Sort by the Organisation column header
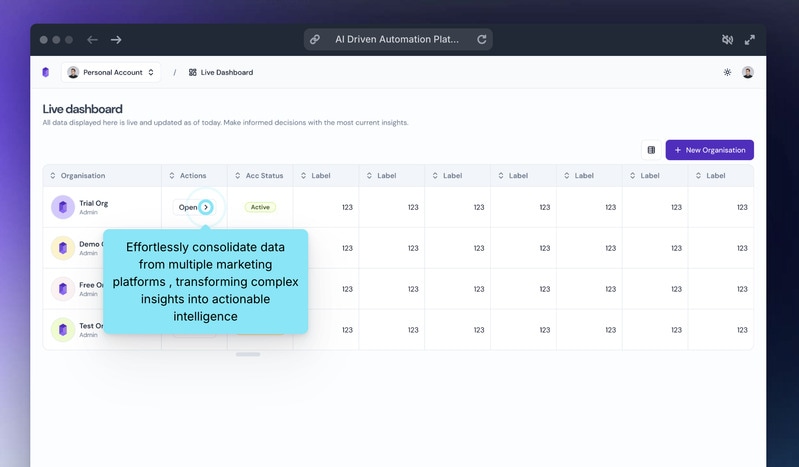The image size is (799, 467). click(82, 176)
